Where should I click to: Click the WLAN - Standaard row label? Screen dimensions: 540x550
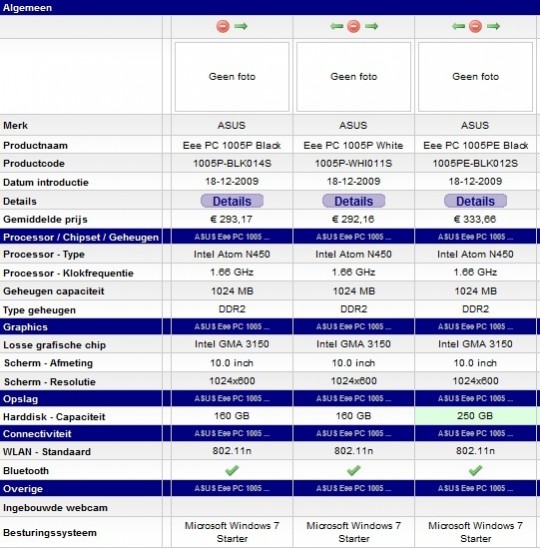[x=47, y=451]
